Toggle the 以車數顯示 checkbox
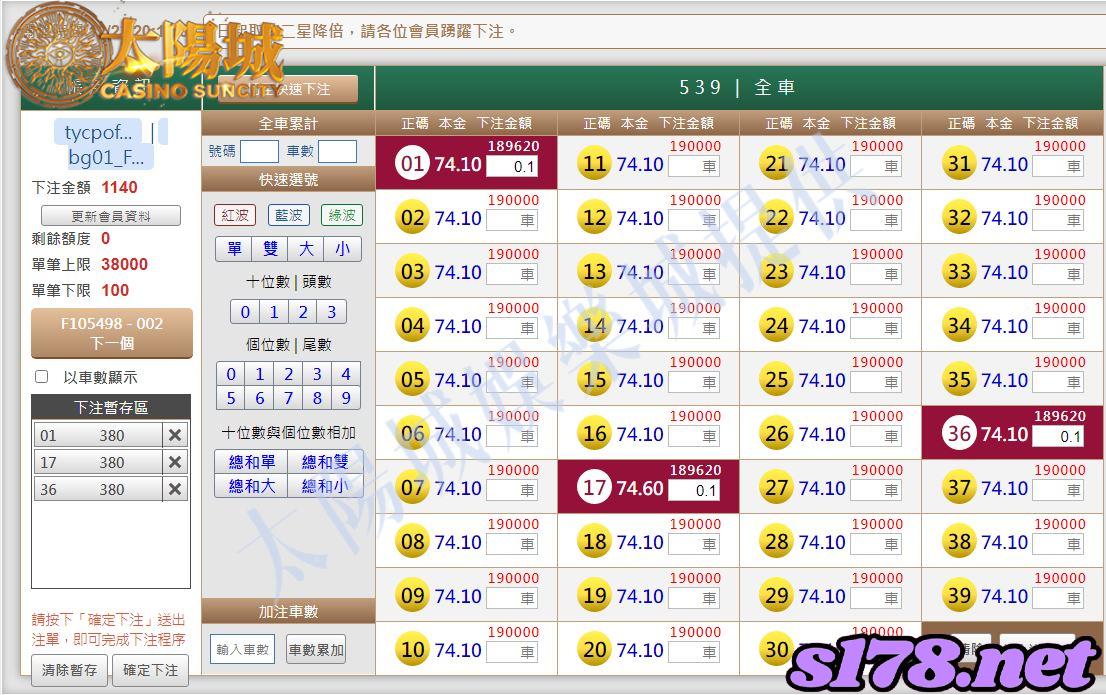1106x695 pixels. [x=42, y=377]
